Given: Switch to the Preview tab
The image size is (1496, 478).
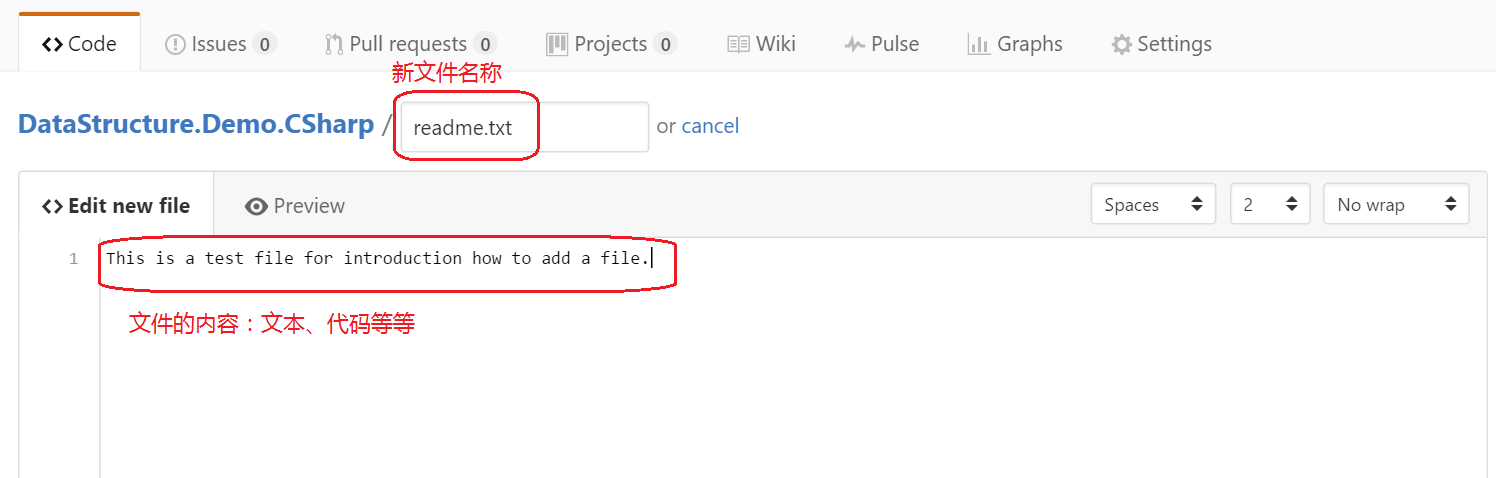Looking at the screenshot, I should [x=308, y=206].
